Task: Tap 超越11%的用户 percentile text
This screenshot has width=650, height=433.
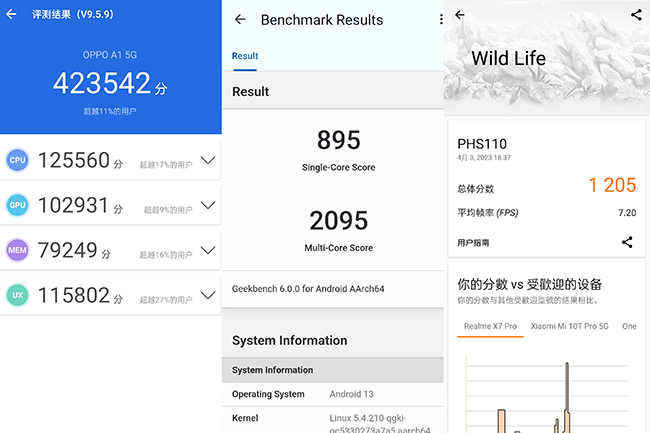Action: pos(110,111)
